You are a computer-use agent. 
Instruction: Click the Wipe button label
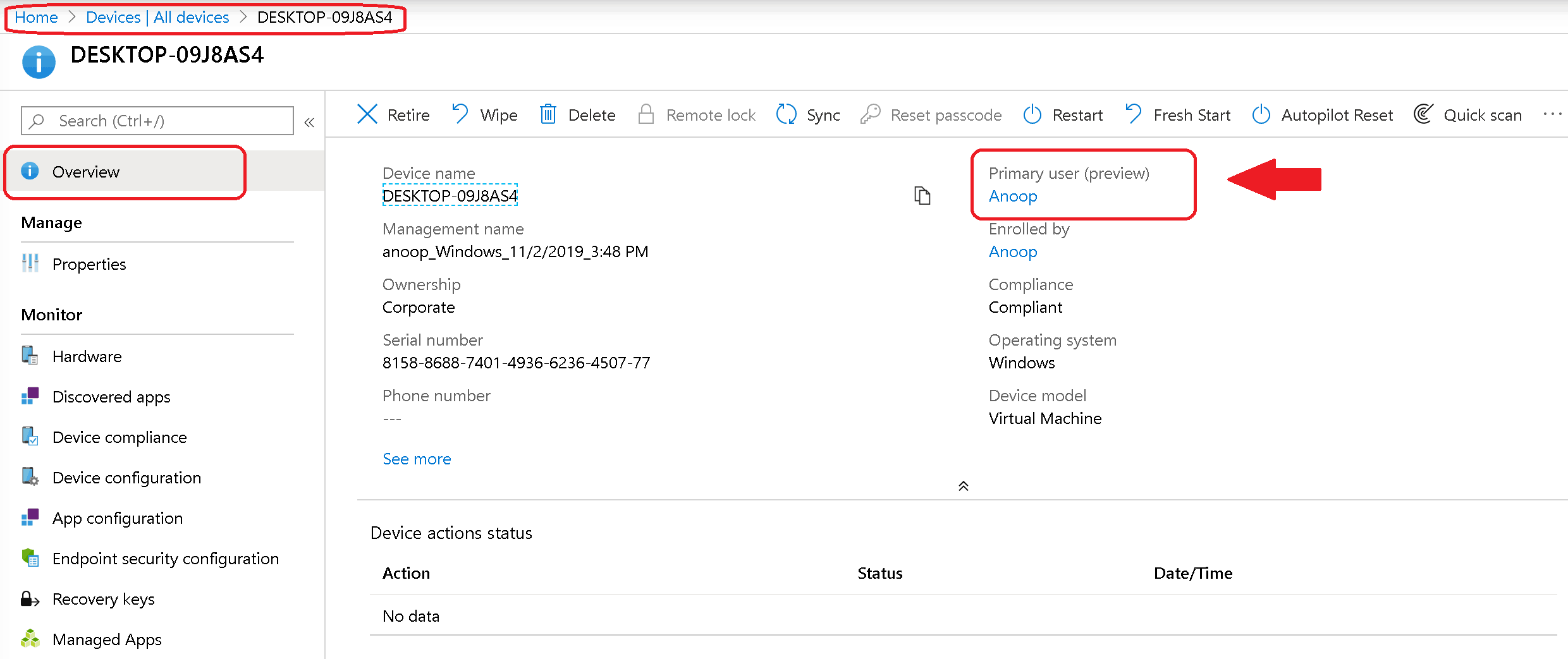tap(499, 115)
